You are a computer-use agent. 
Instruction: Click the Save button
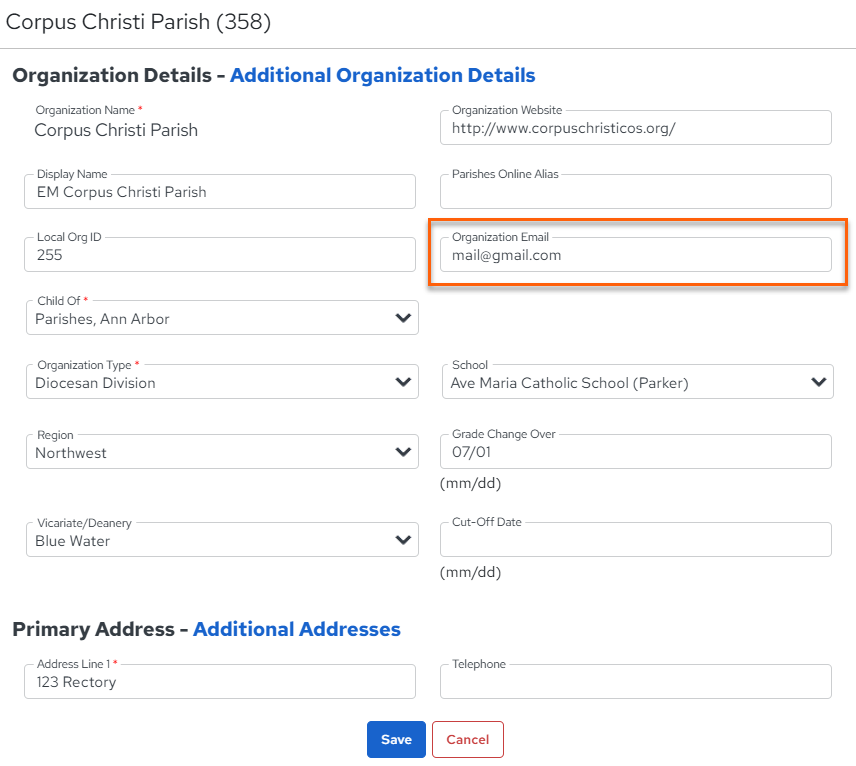(x=396, y=739)
